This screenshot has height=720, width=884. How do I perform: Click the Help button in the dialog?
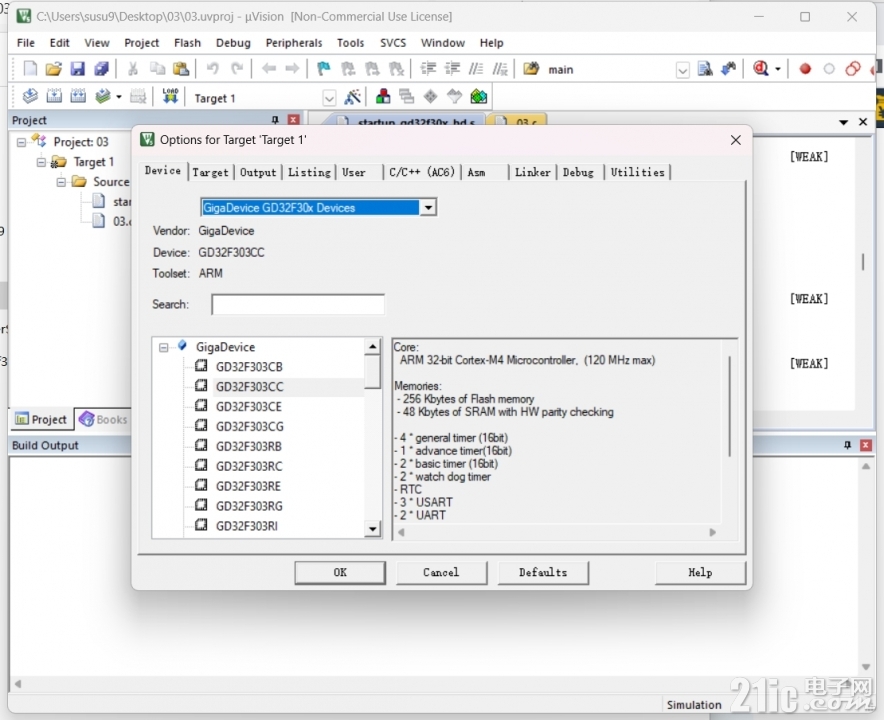click(700, 572)
